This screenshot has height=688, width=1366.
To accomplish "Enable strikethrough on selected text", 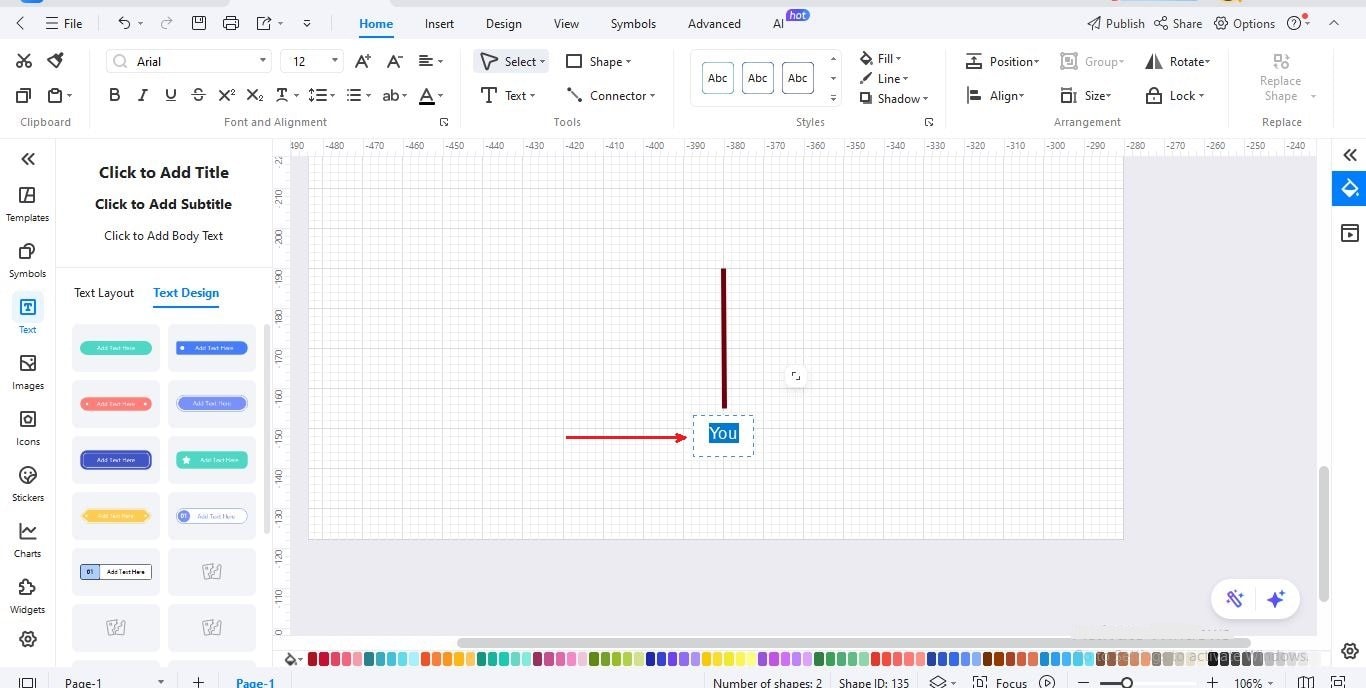I will (198, 95).
